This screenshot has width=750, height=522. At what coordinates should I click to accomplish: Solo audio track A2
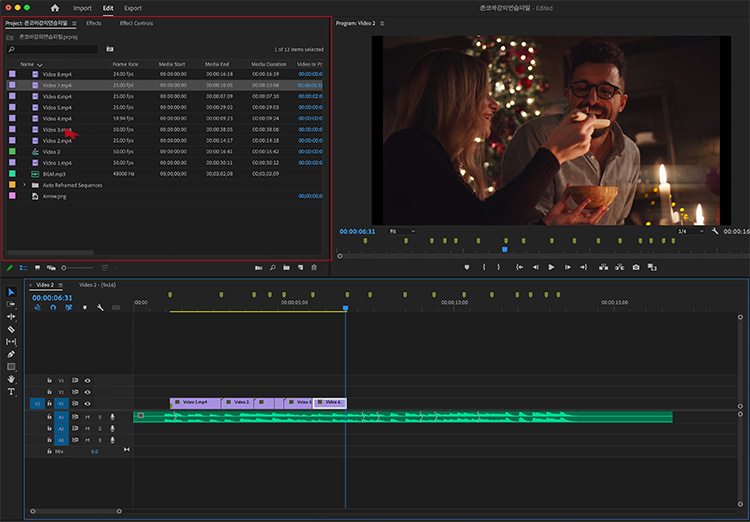(100, 428)
